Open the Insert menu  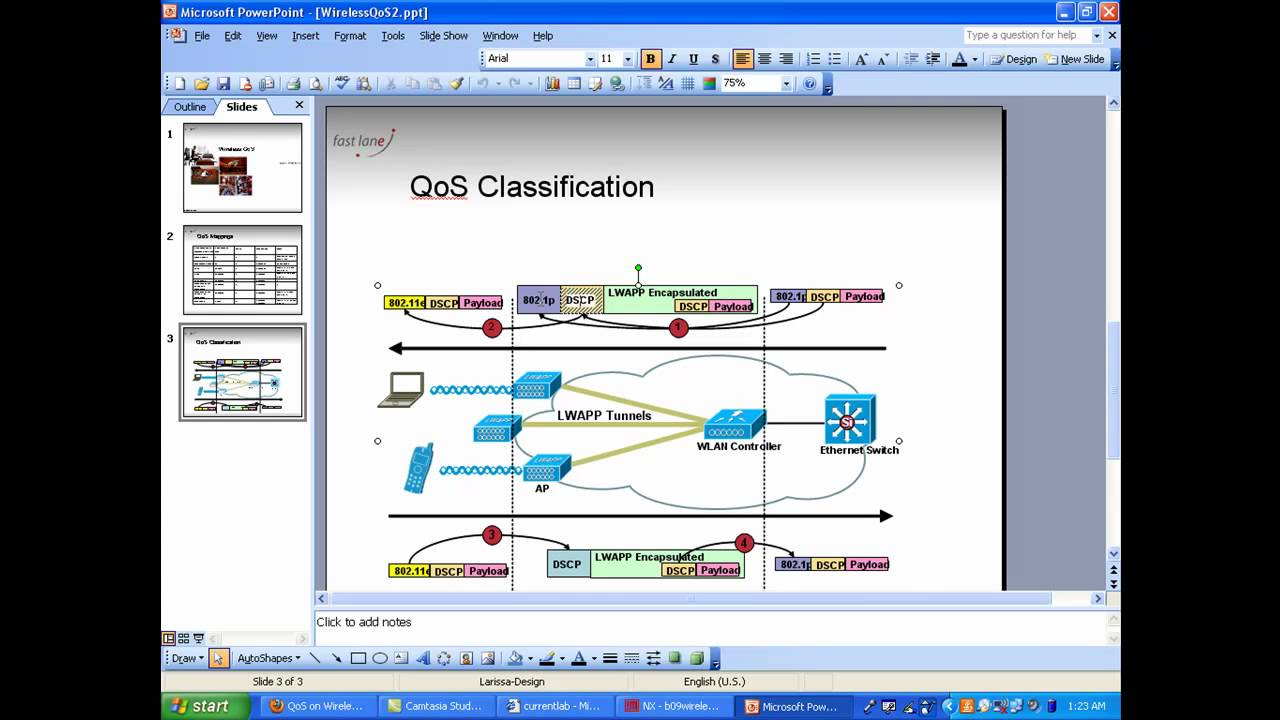pos(305,35)
